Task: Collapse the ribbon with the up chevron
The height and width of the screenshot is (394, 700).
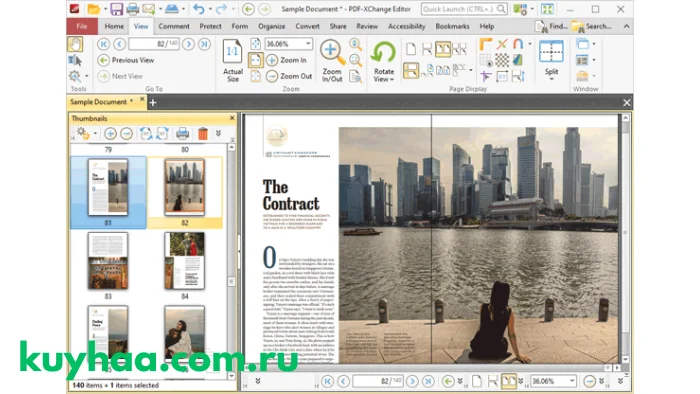Action: tap(626, 26)
